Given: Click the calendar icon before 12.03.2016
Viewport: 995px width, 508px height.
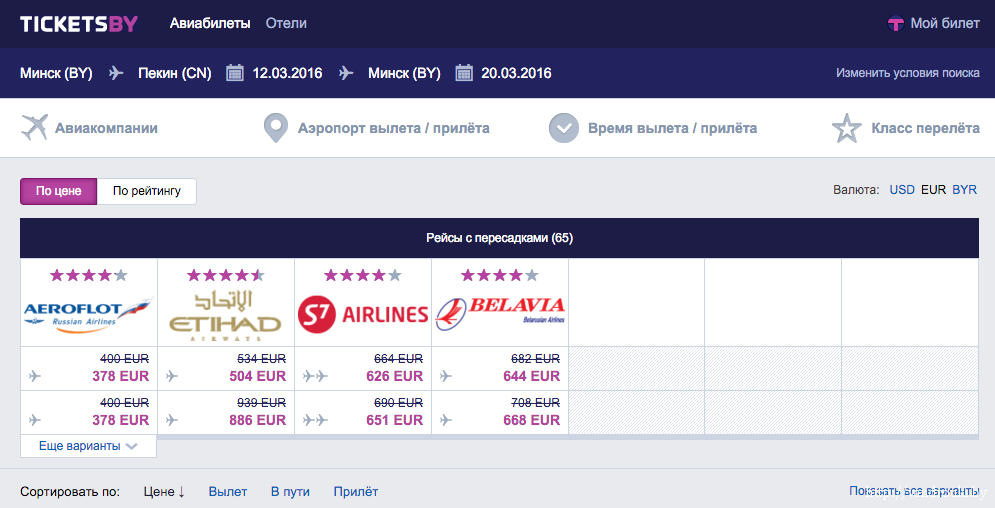Looking at the screenshot, I should tap(235, 73).
